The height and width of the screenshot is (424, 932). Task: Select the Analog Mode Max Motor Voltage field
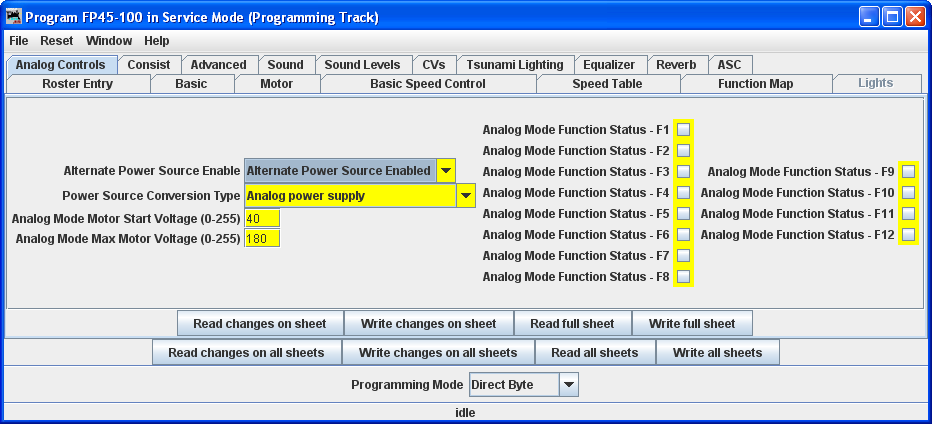pos(262,238)
